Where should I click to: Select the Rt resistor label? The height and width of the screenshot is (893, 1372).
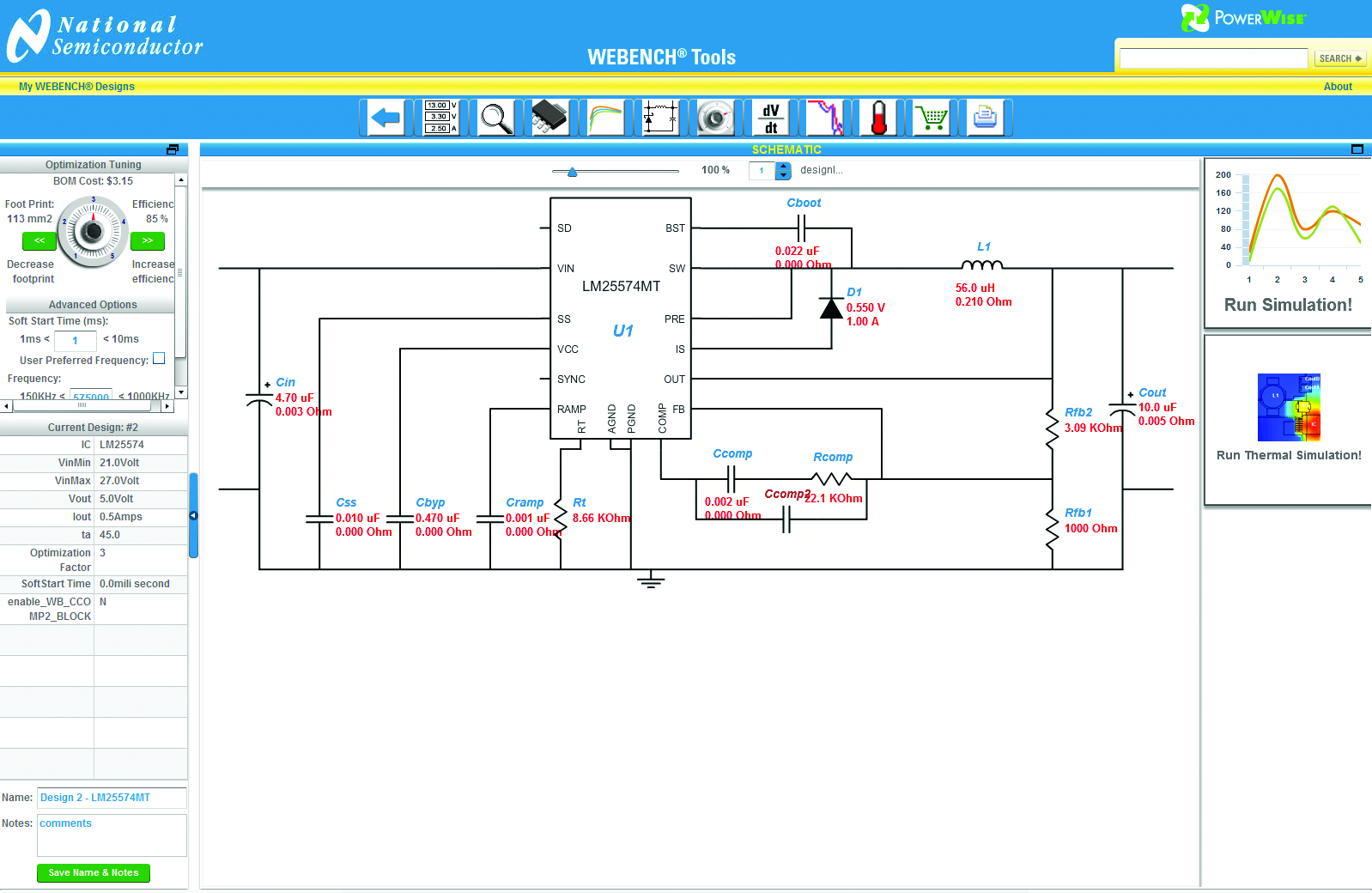tap(580, 502)
